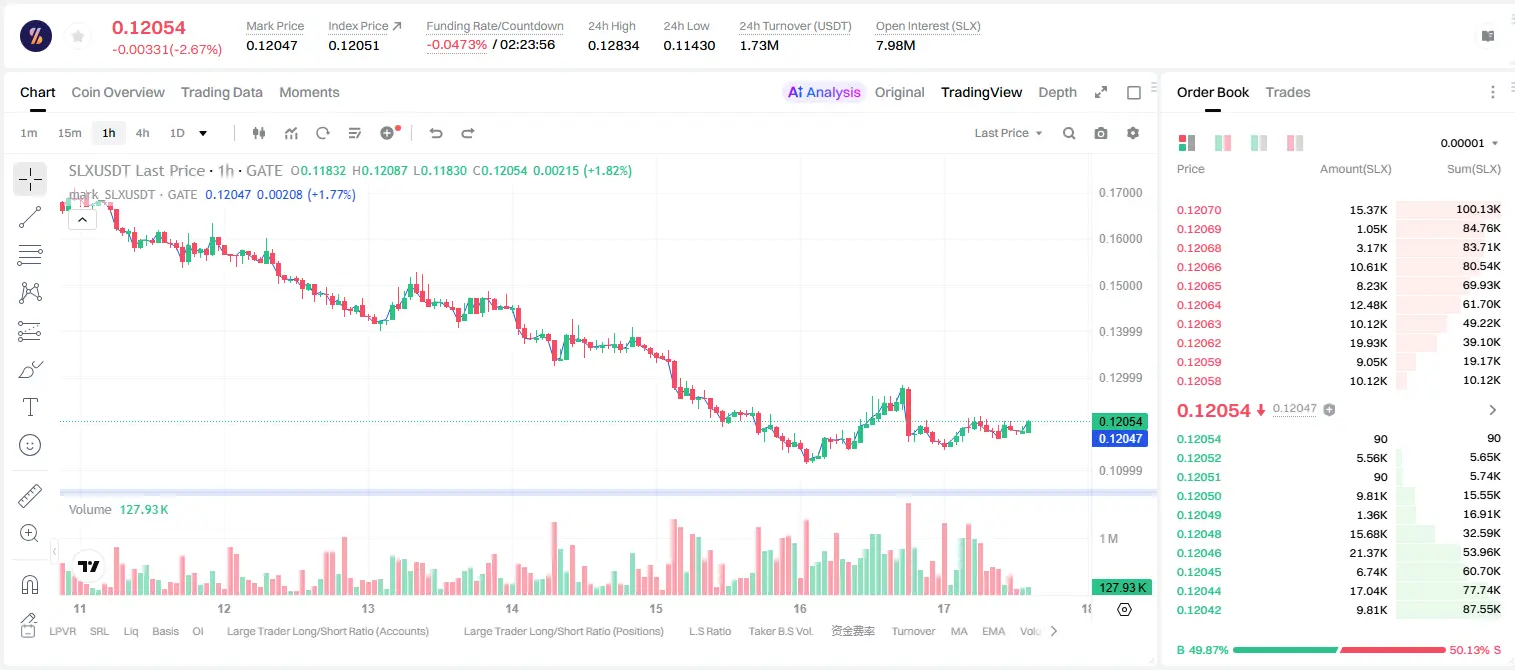
Task: Click the buy/sell ratio bar
Action: (x=1339, y=650)
